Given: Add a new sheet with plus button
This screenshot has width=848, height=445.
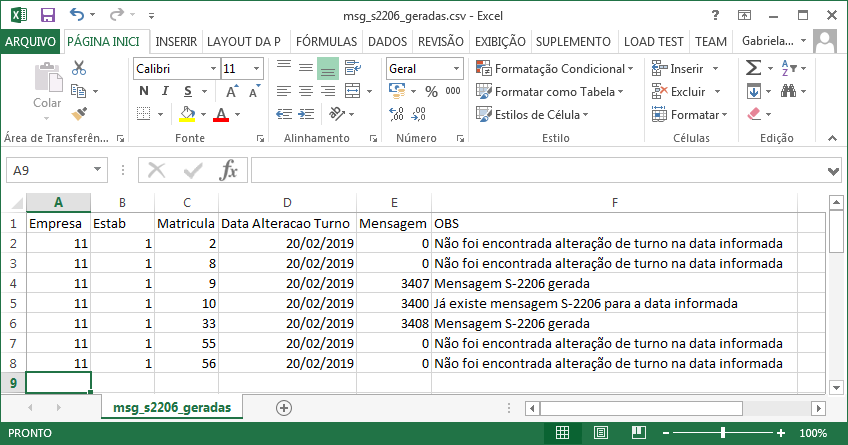Looking at the screenshot, I should tap(284, 408).
